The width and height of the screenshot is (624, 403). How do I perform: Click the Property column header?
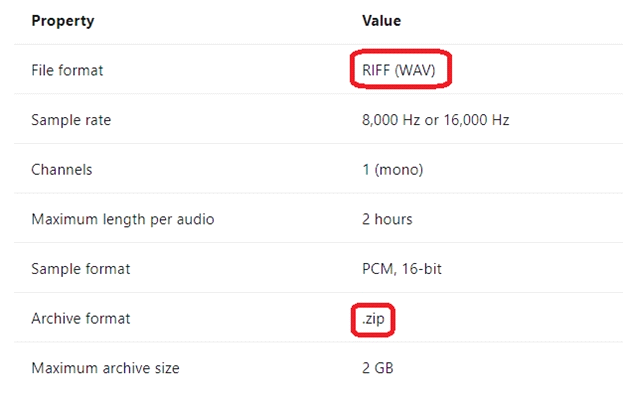click(63, 21)
